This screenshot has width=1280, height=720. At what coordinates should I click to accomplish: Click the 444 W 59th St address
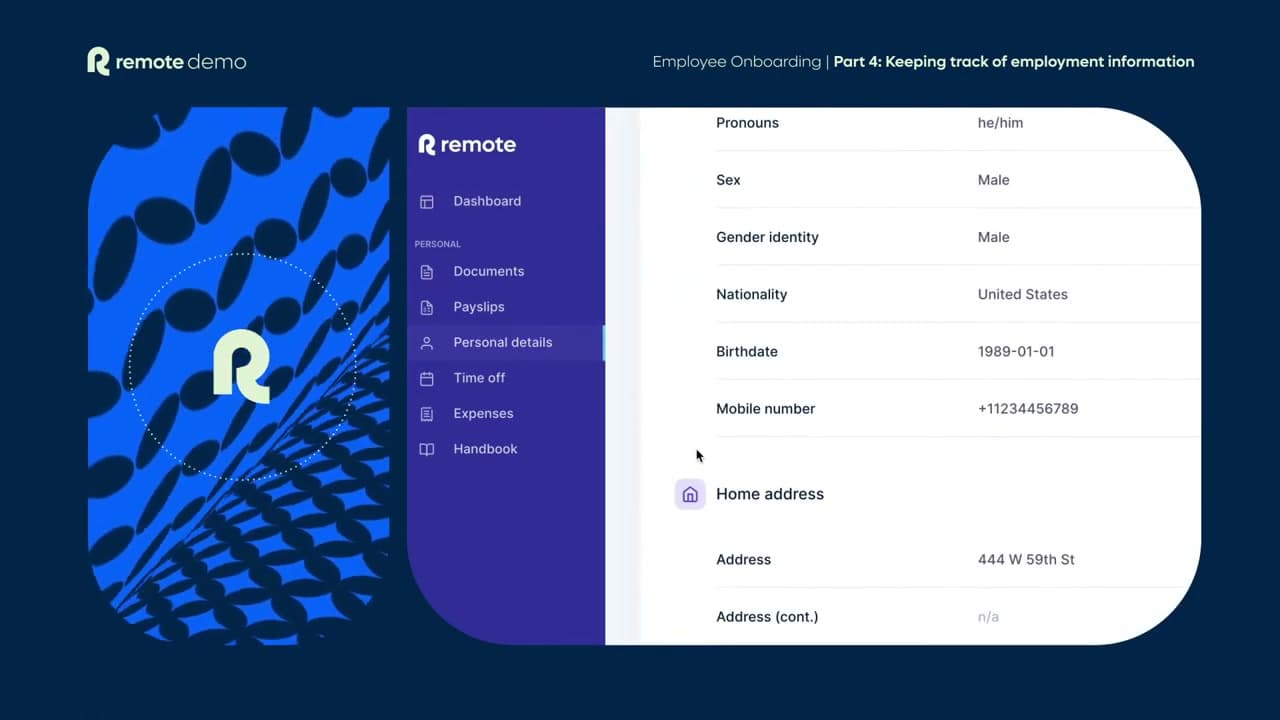coord(1026,559)
